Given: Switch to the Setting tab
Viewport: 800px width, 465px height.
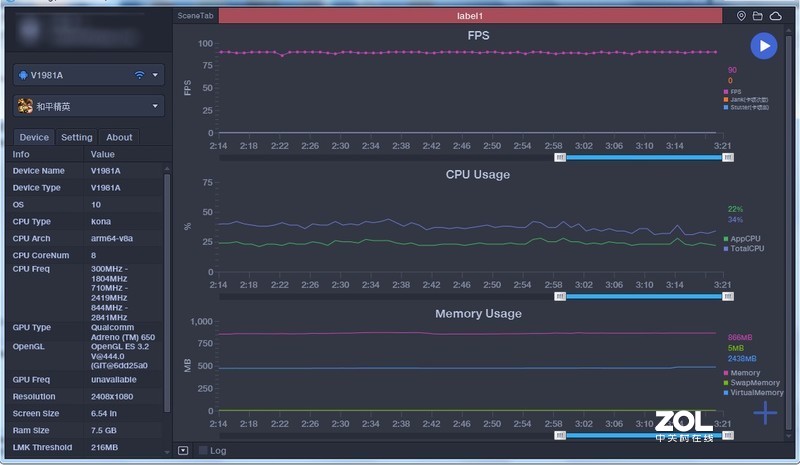Looking at the screenshot, I should click(x=76, y=137).
